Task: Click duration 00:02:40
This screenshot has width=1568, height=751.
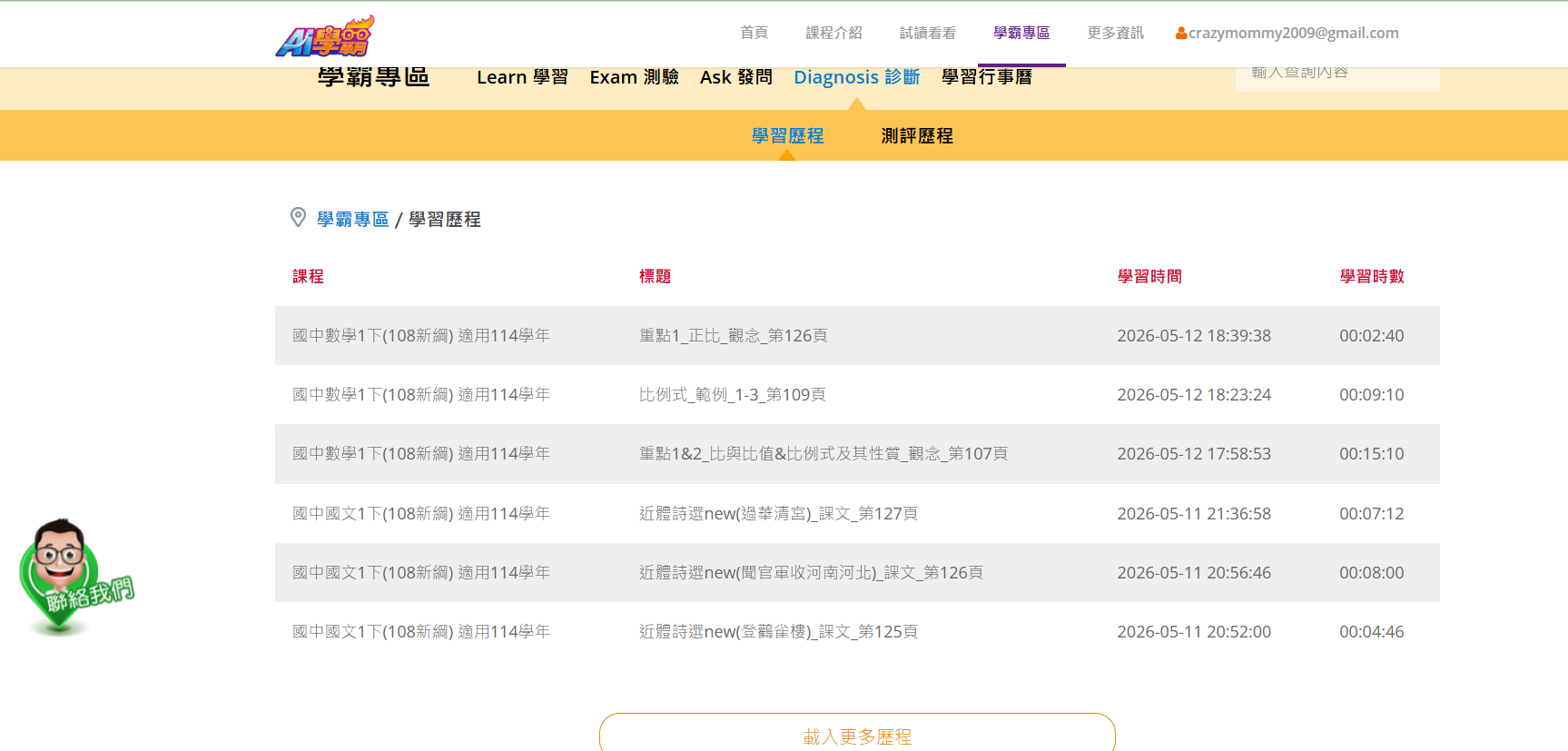Action: (x=1372, y=335)
